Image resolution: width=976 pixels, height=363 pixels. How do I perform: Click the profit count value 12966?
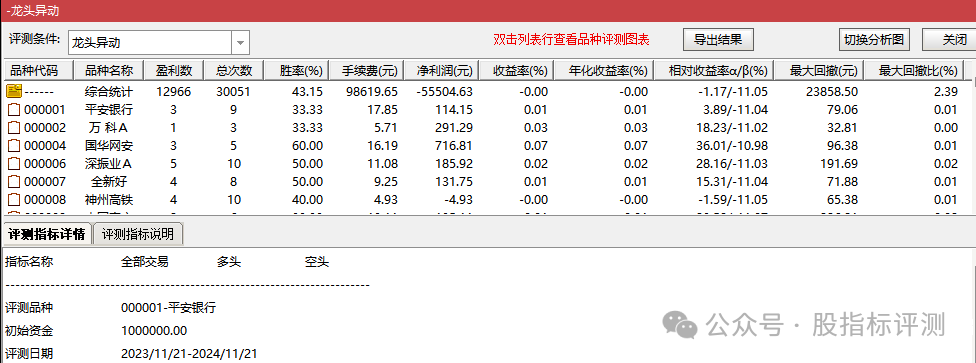(x=174, y=92)
